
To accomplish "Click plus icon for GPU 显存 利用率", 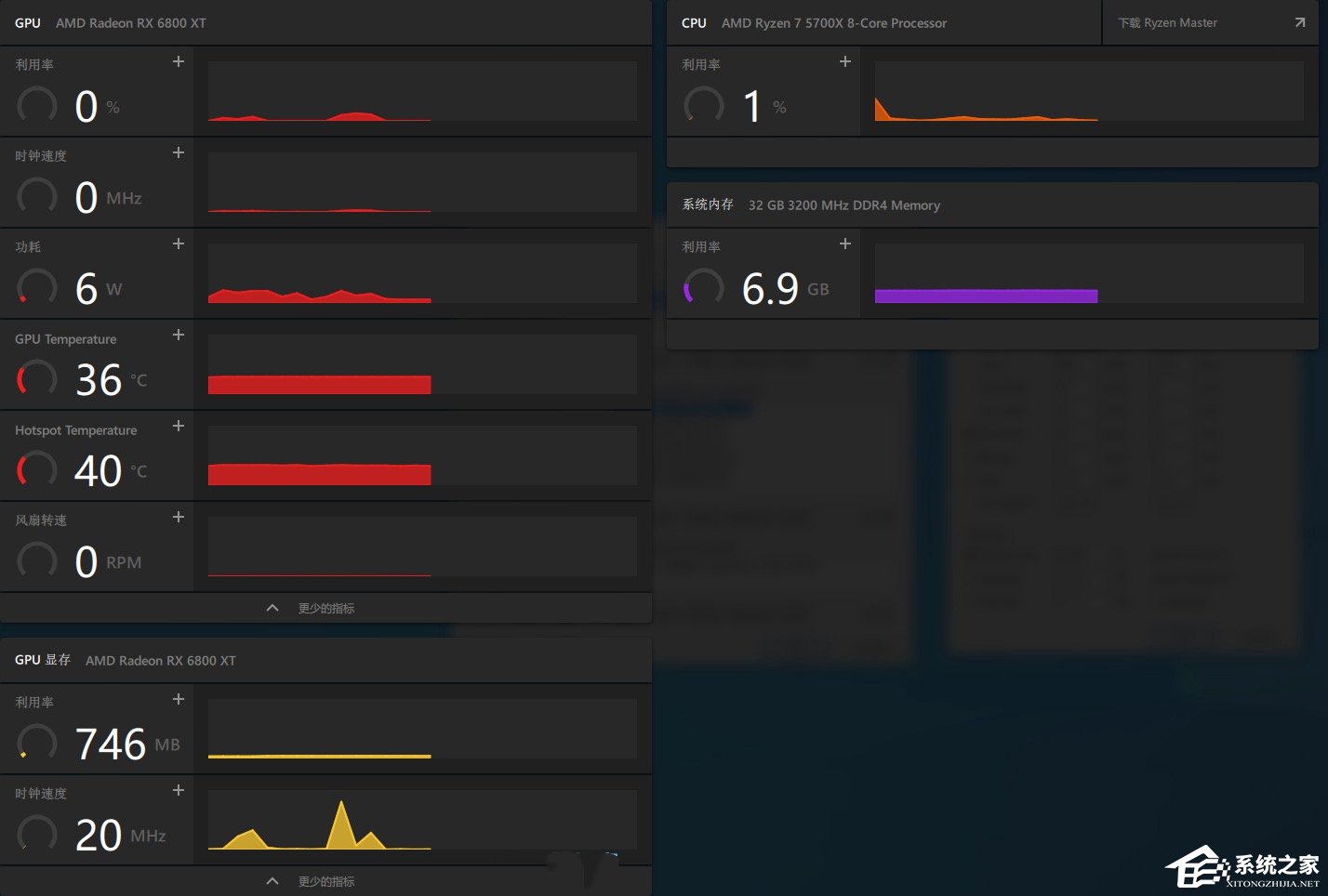I will click(x=179, y=699).
